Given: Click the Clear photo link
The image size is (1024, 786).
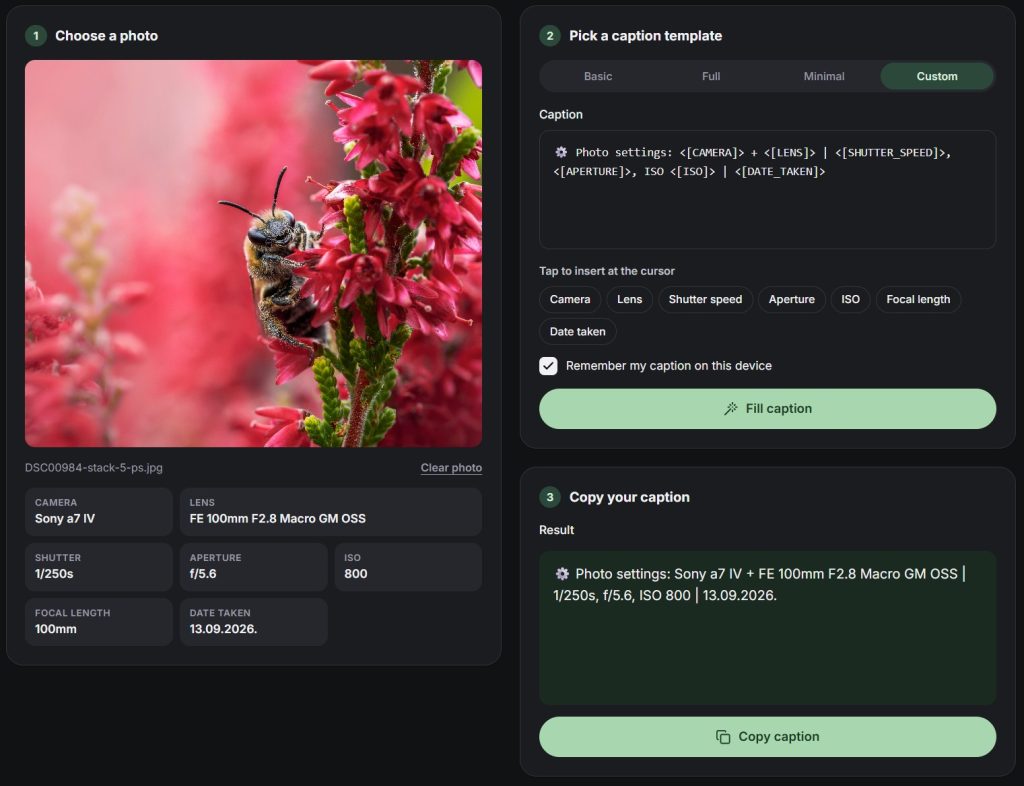Looking at the screenshot, I should coord(451,467).
